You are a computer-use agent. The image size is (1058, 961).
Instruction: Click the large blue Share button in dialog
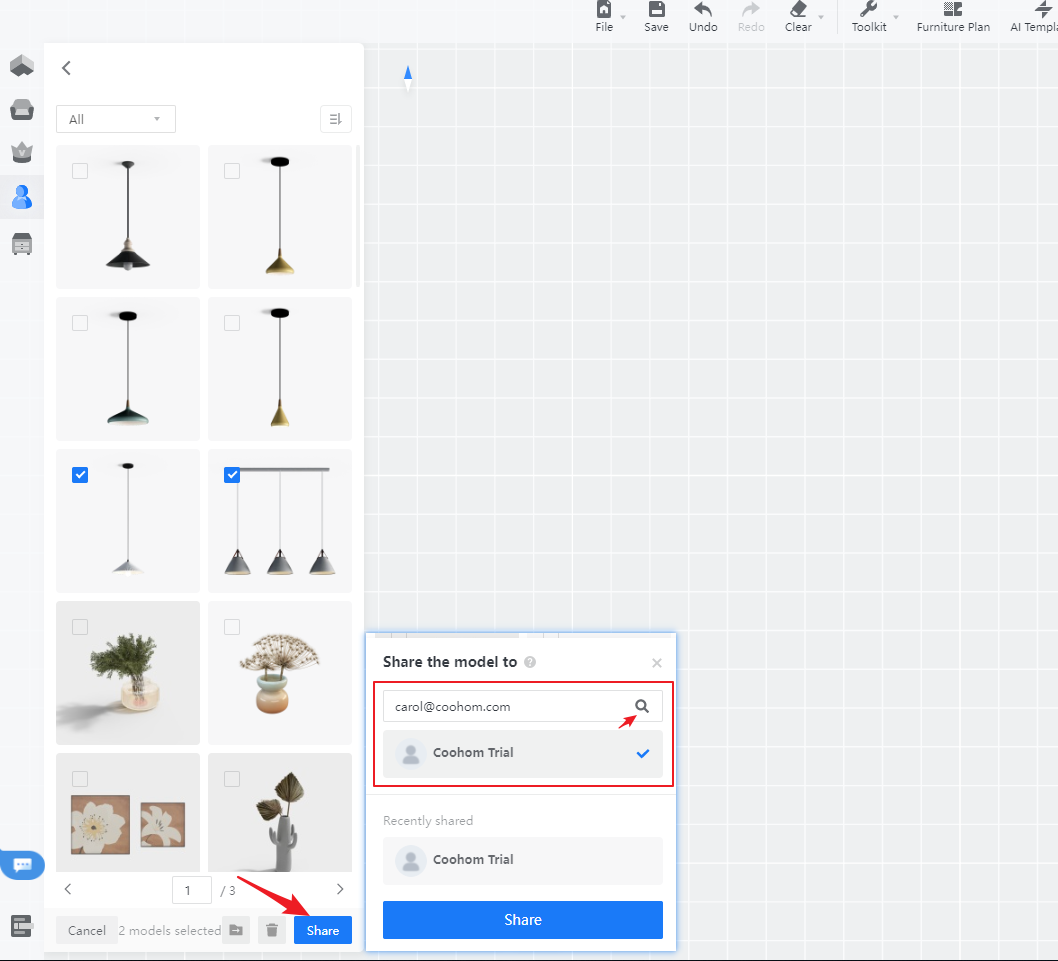tap(523, 919)
